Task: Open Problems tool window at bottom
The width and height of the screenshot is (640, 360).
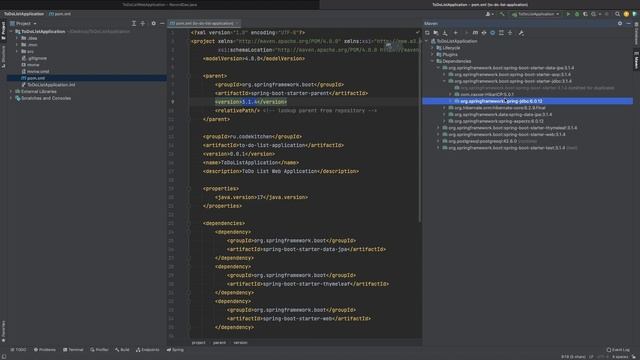Action: pyautogui.click(x=45, y=350)
